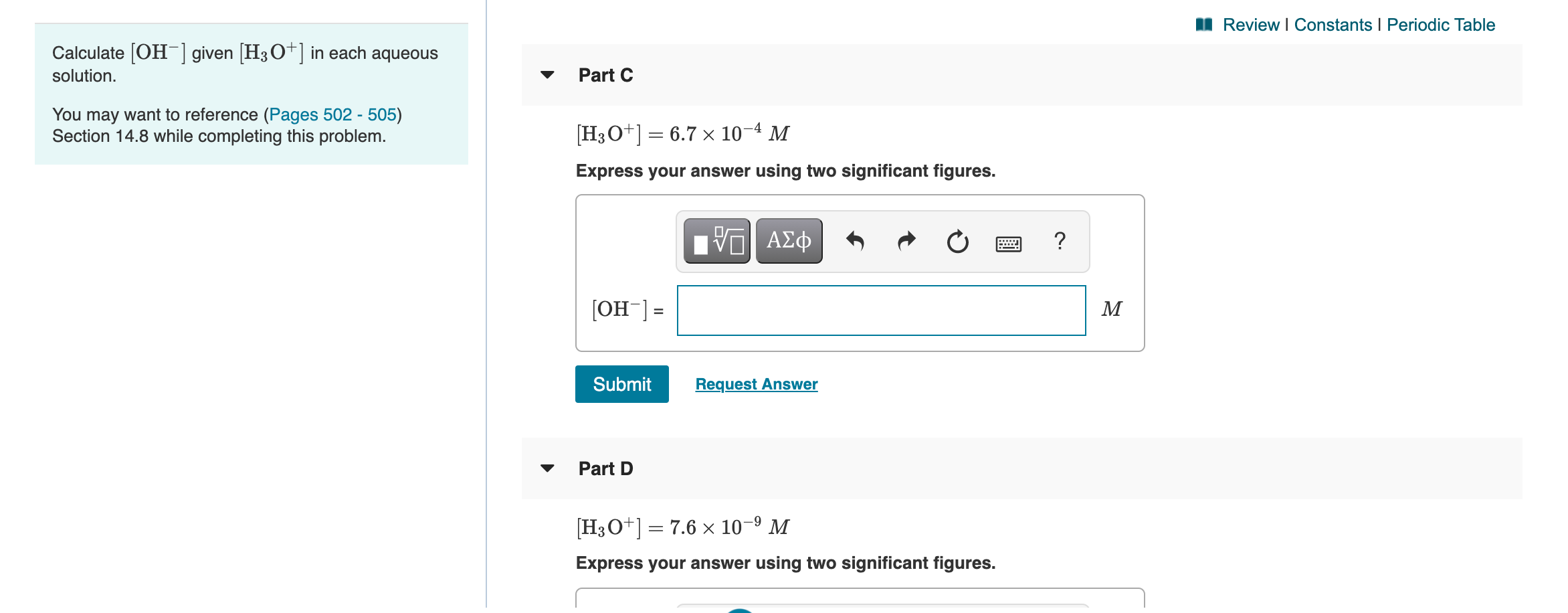
Task: Open the Constants reference
Action: [x=1333, y=24]
